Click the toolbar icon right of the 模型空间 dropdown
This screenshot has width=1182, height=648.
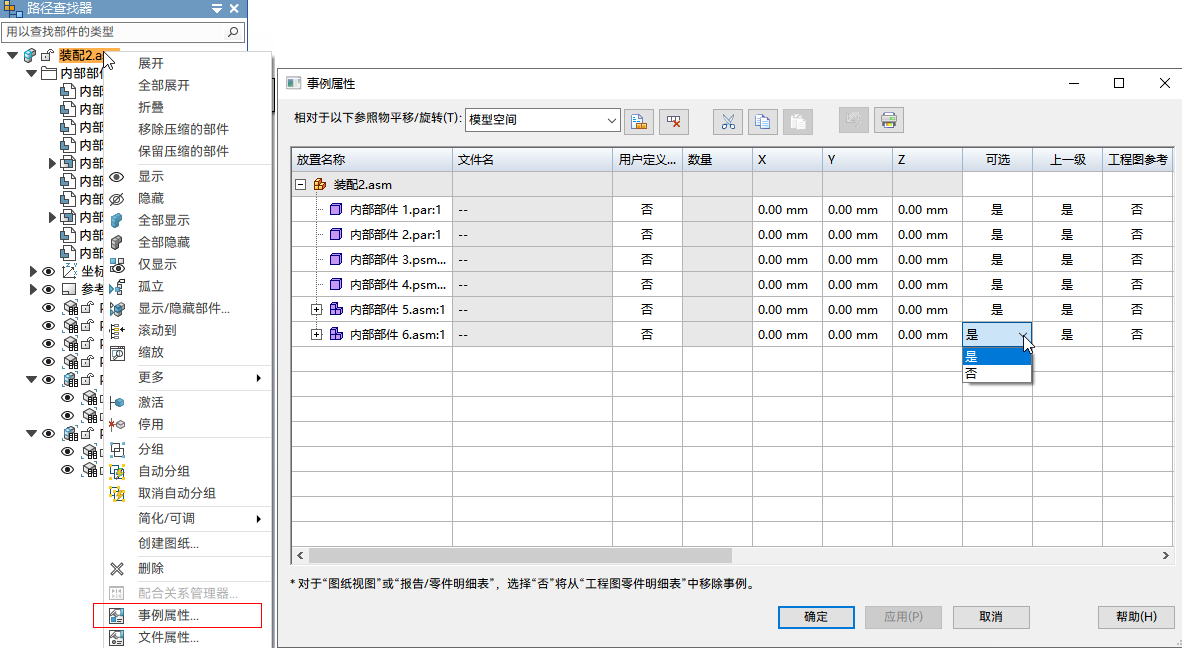point(639,121)
